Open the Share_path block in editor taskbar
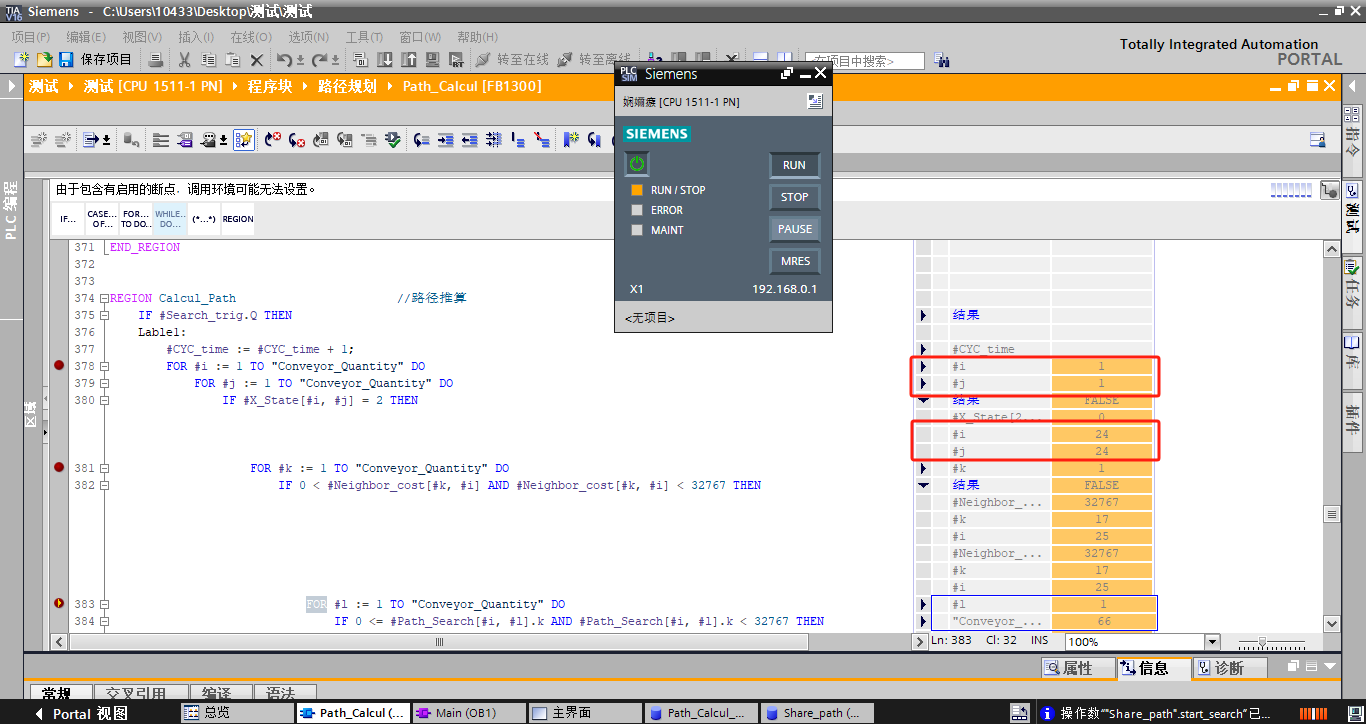 click(816, 713)
